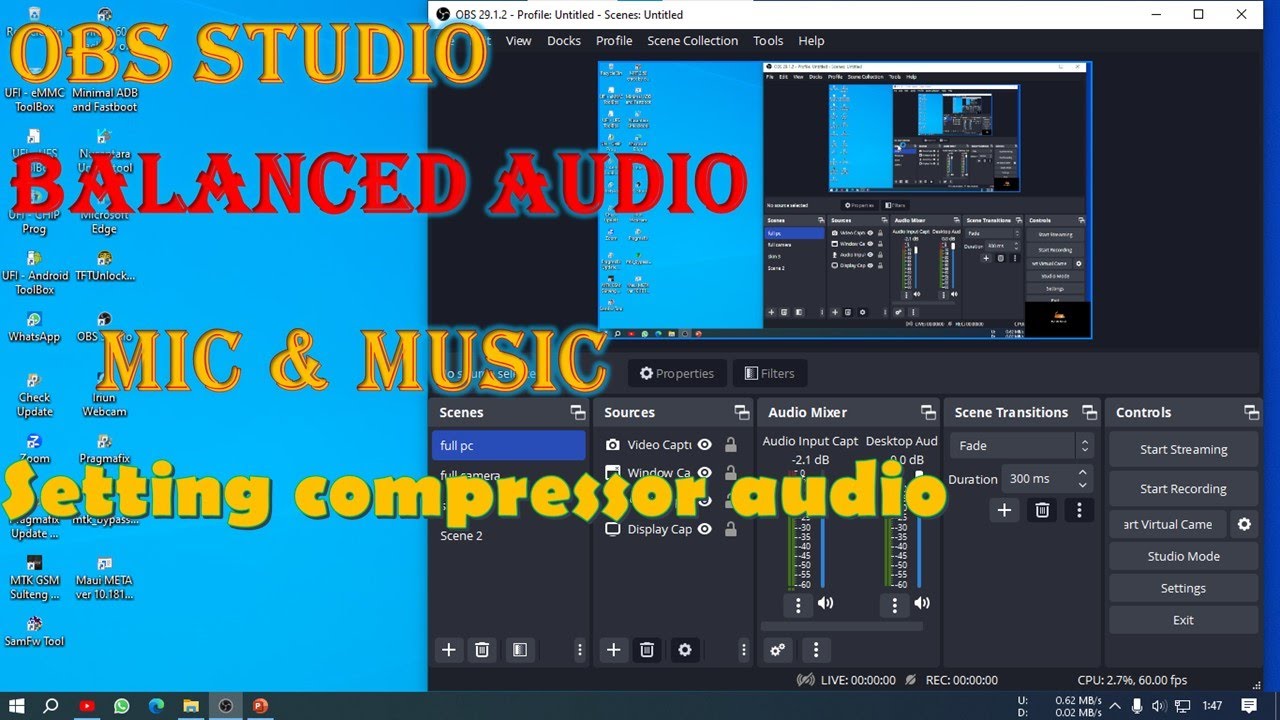The image size is (1280, 720).
Task: Open Scene Transitions more-options menu
Action: tap(1079, 510)
